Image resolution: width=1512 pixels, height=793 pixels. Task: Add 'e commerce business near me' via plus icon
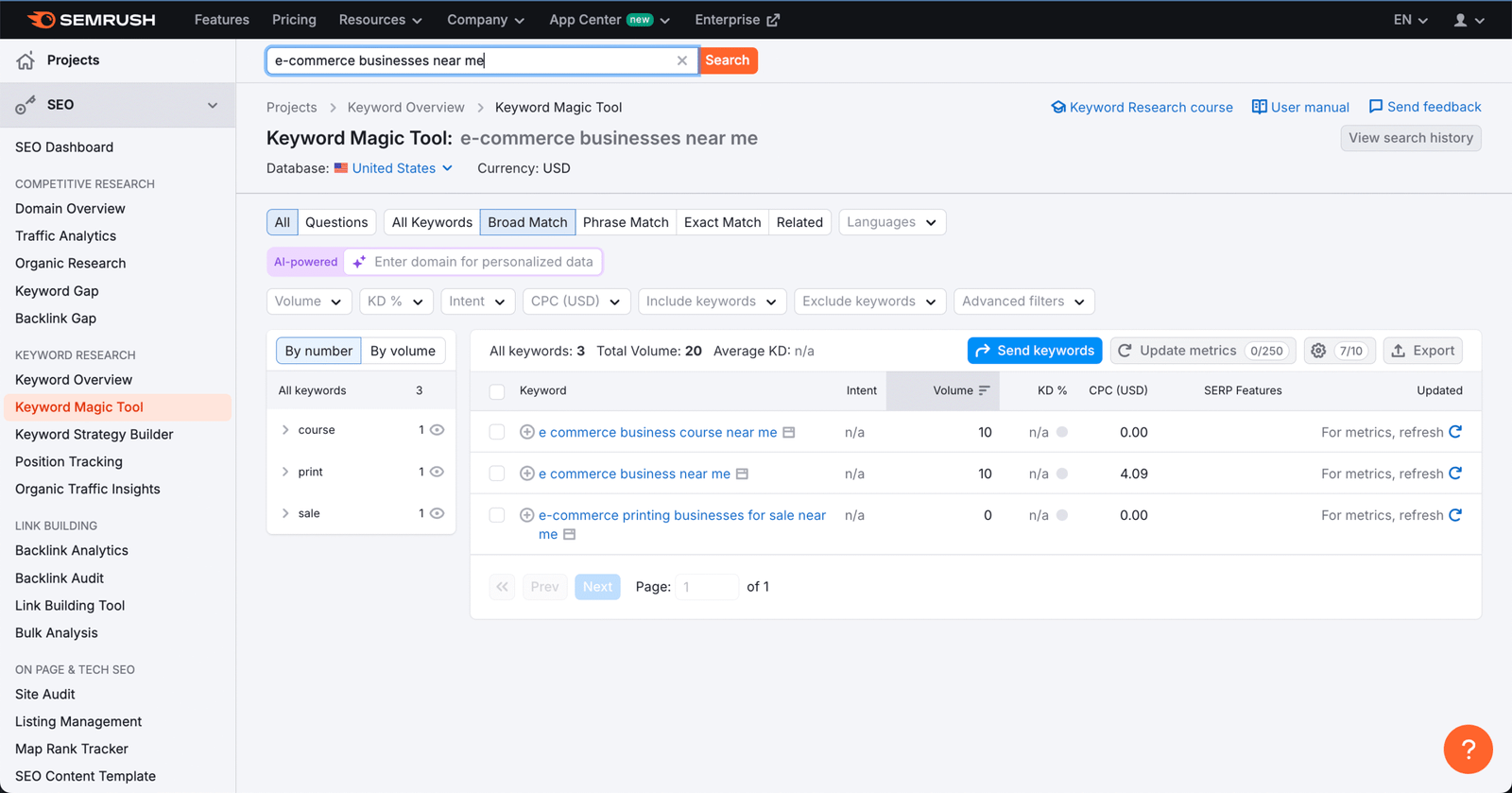click(527, 474)
